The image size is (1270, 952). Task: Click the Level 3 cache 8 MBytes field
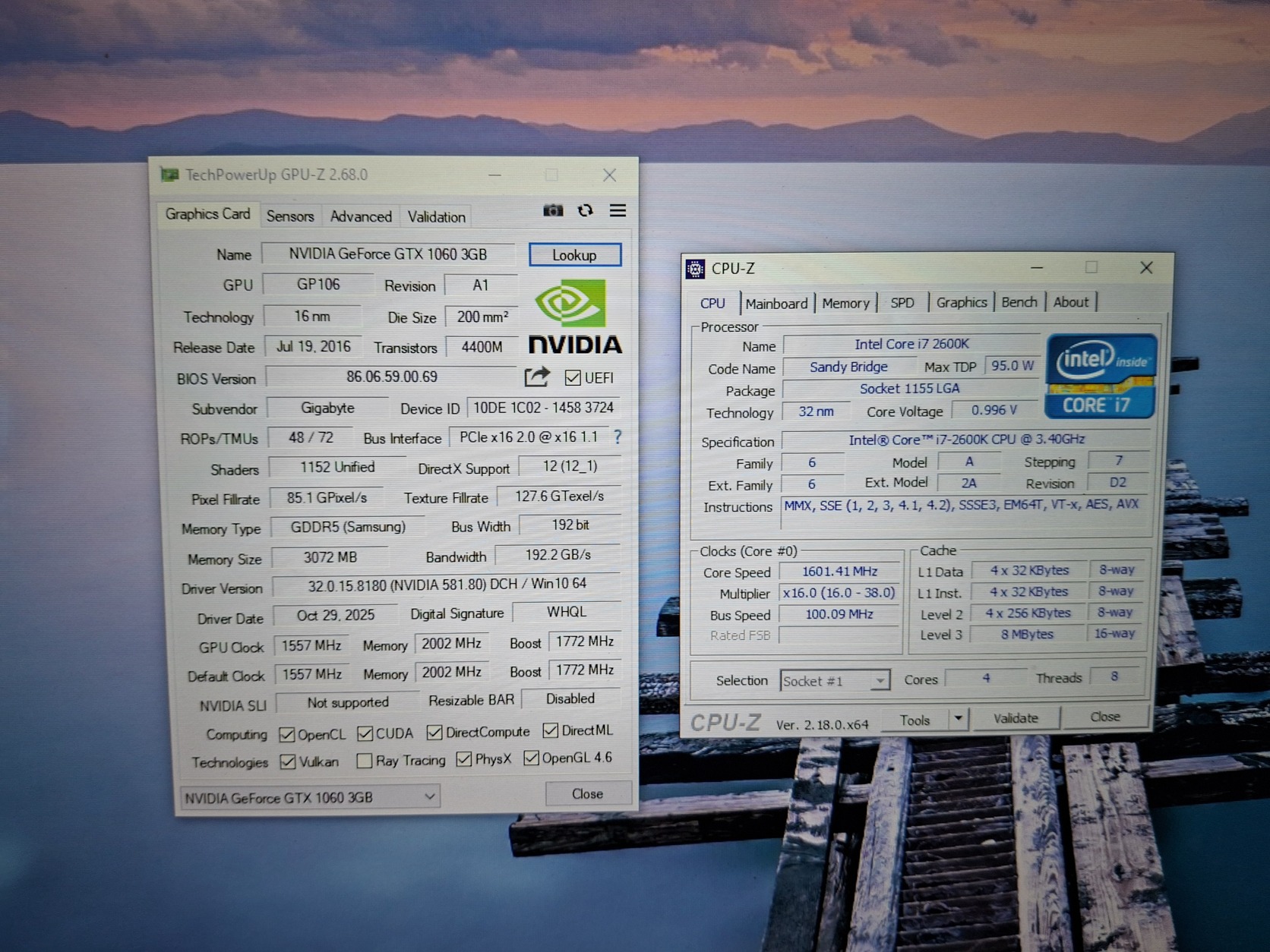[1027, 634]
